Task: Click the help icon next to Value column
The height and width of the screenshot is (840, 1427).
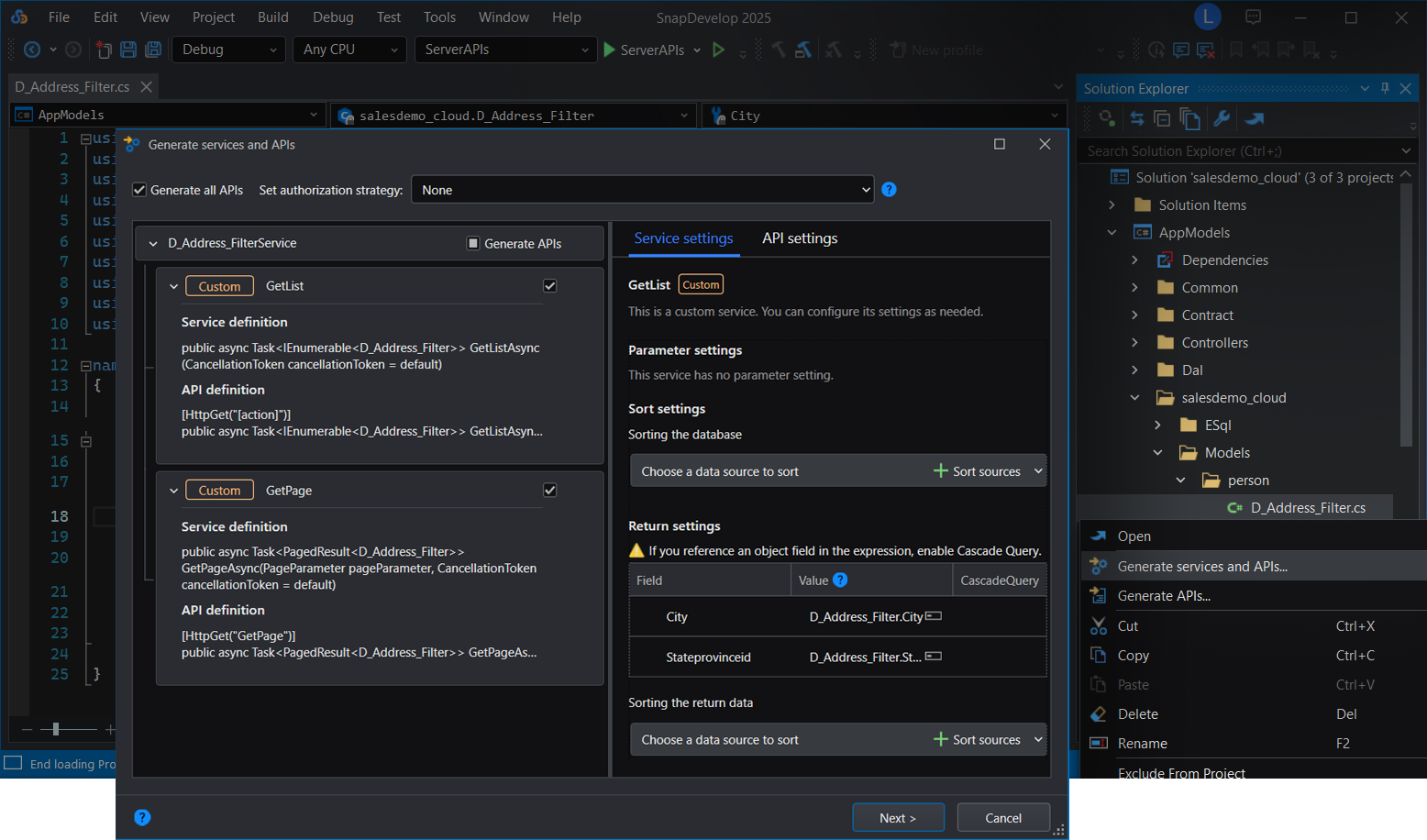Action: point(840,580)
